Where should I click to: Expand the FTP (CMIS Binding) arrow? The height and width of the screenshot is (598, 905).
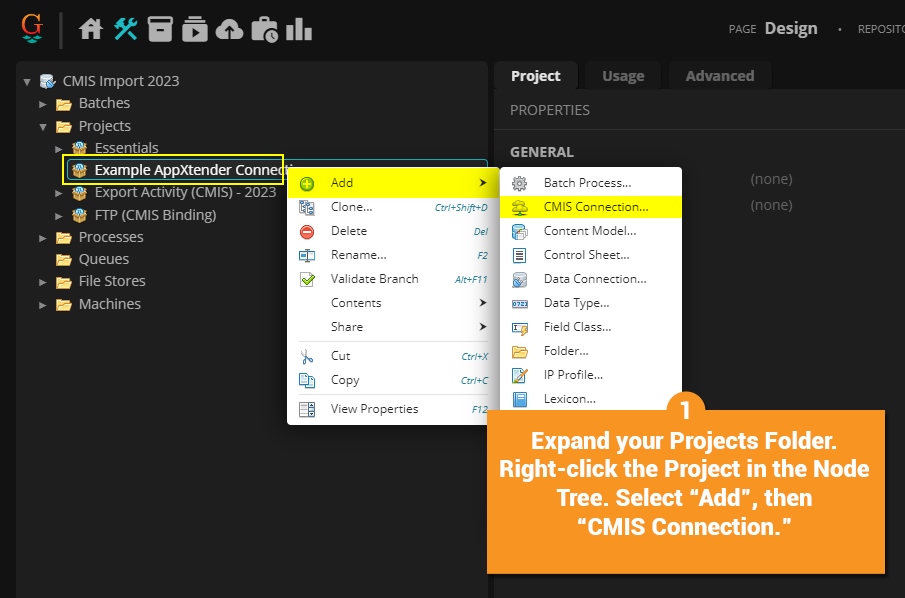58,216
